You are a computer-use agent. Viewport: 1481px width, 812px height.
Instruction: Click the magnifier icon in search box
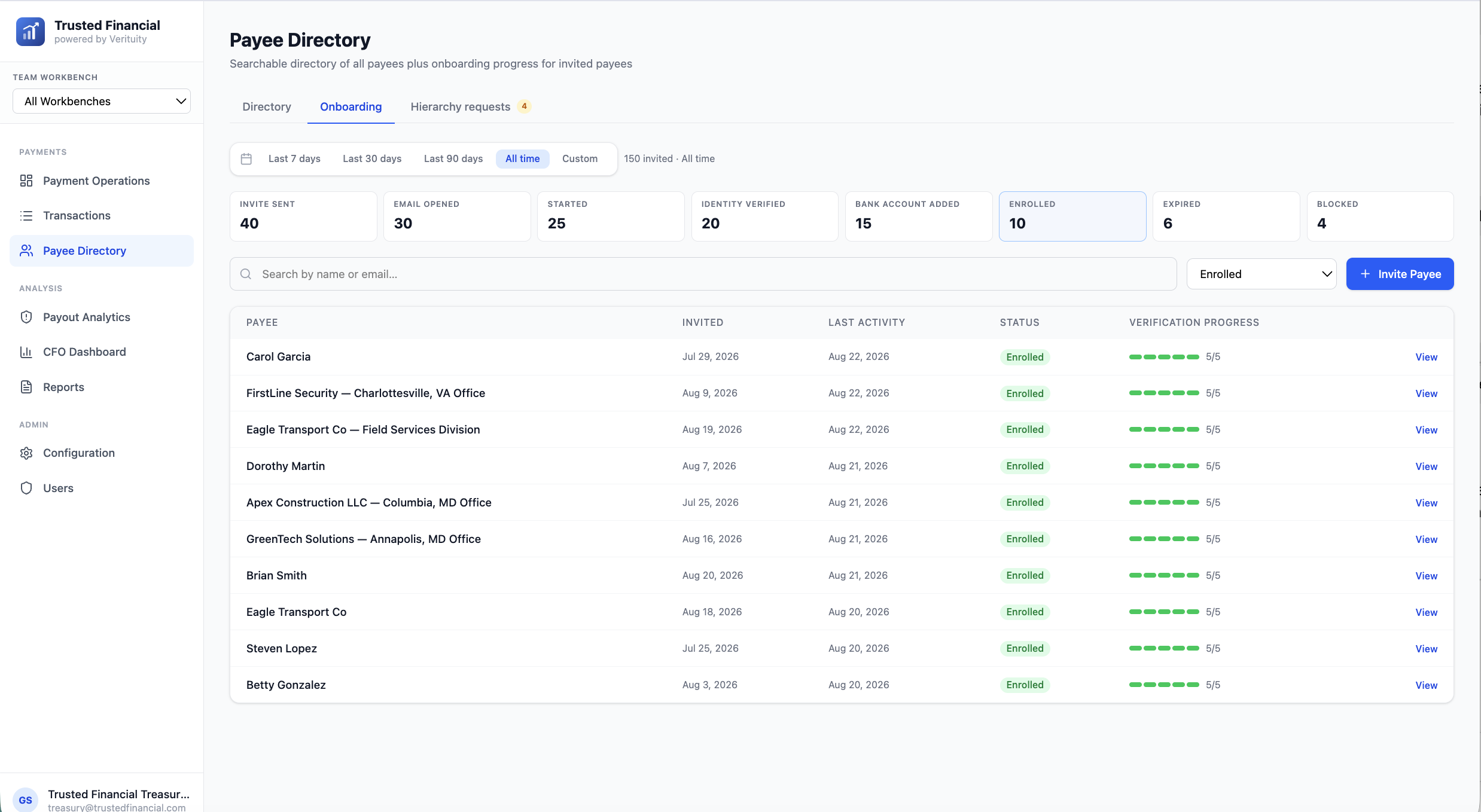(x=246, y=274)
